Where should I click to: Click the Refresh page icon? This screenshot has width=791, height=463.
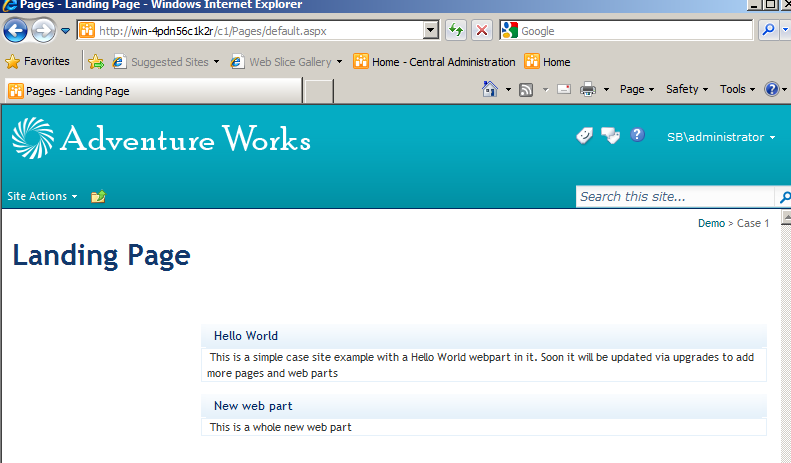point(456,30)
